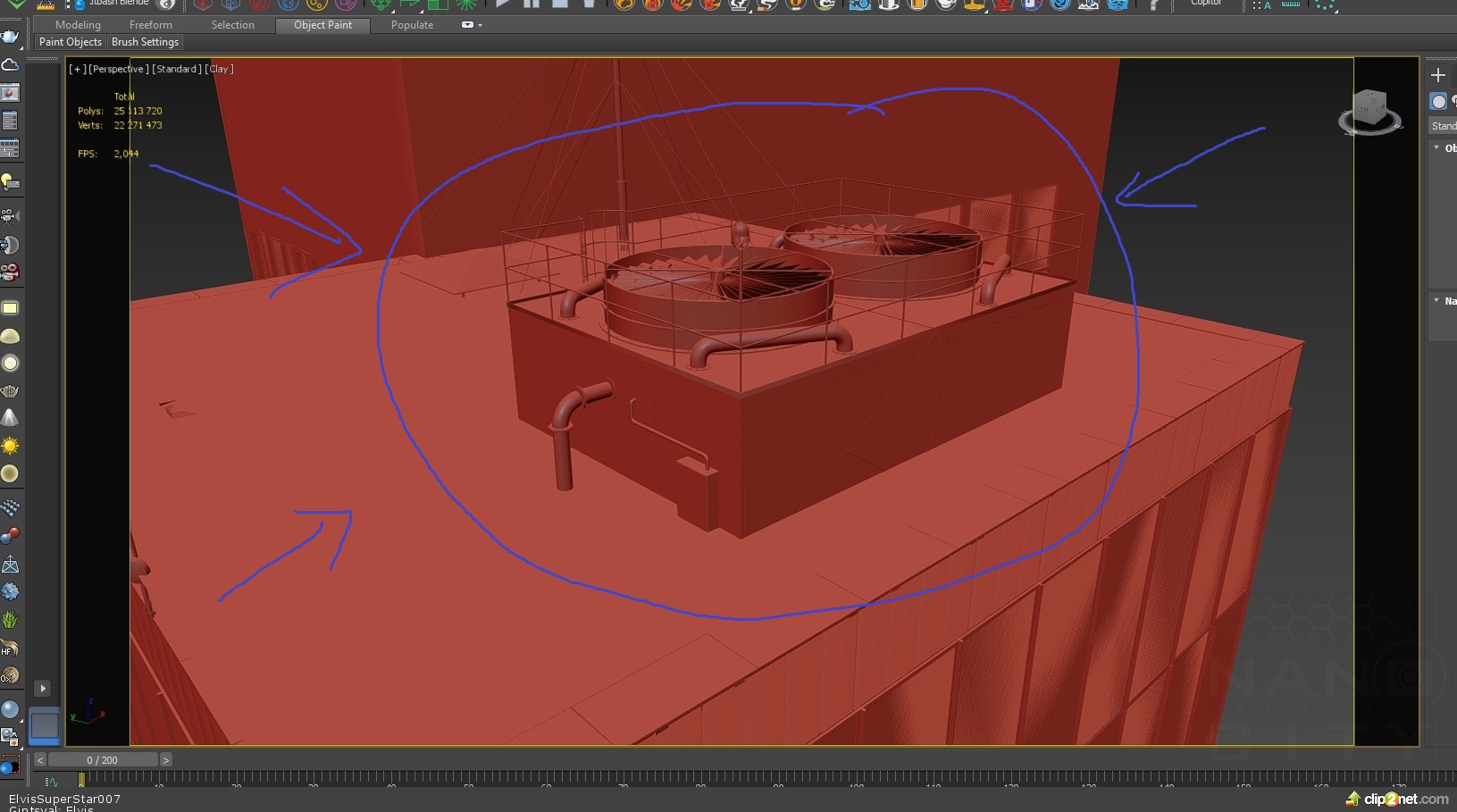This screenshot has height=812, width=1457.
Task: Create a sun light
Action: tap(10, 446)
